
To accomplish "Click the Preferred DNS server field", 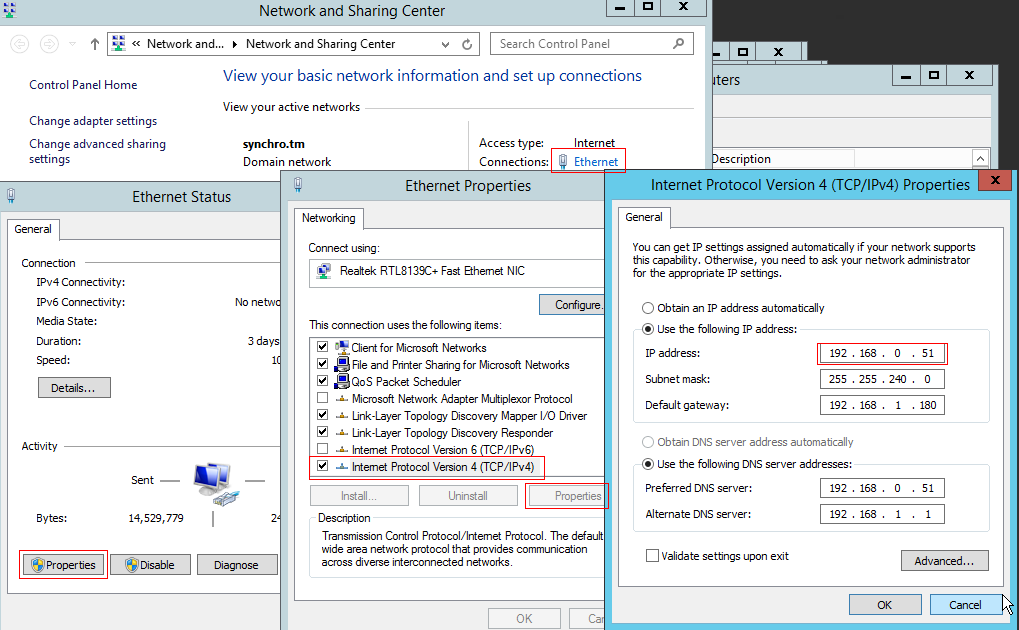I will tap(882, 488).
